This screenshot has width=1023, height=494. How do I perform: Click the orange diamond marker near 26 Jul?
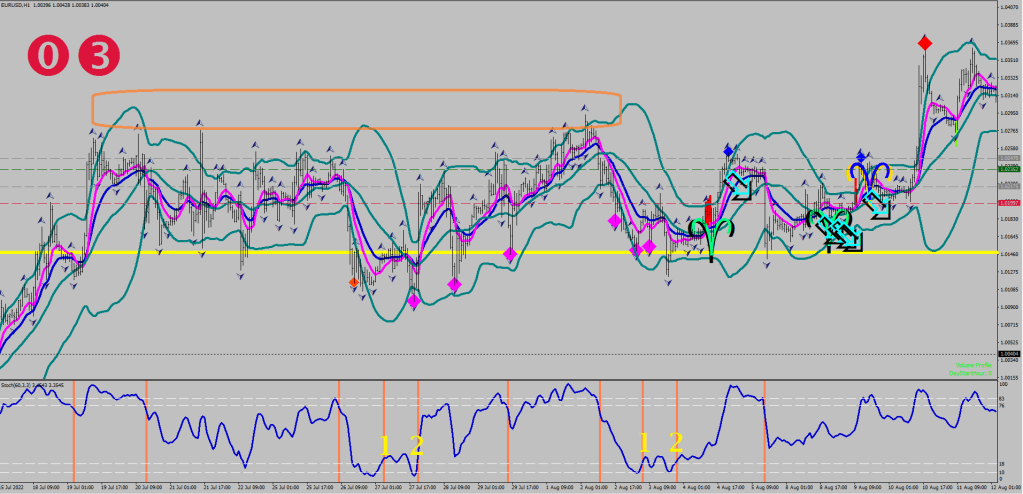click(x=354, y=283)
